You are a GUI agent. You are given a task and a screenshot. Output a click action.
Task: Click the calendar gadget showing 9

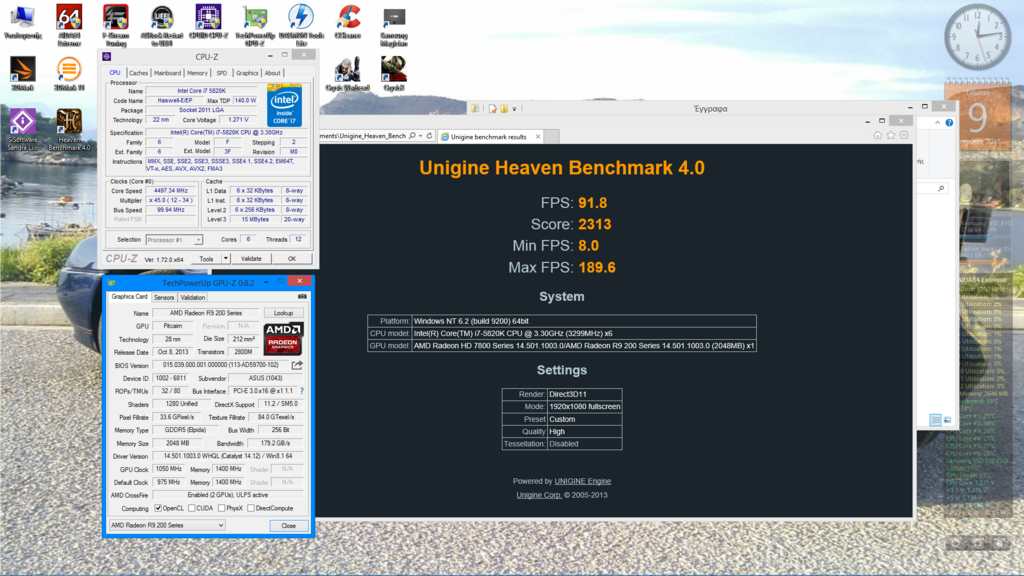point(978,115)
